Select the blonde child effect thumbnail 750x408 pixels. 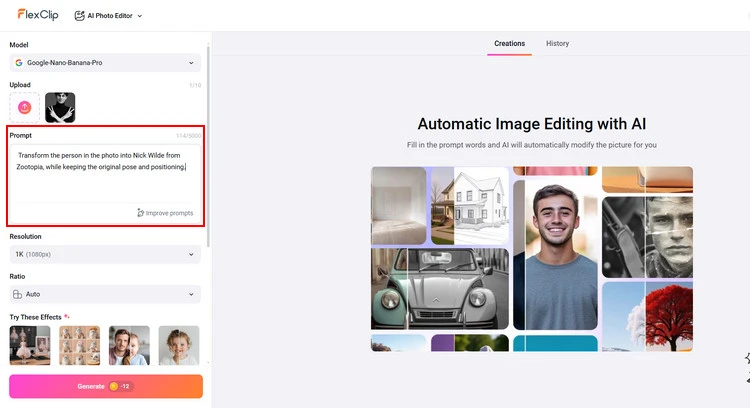point(178,345)
